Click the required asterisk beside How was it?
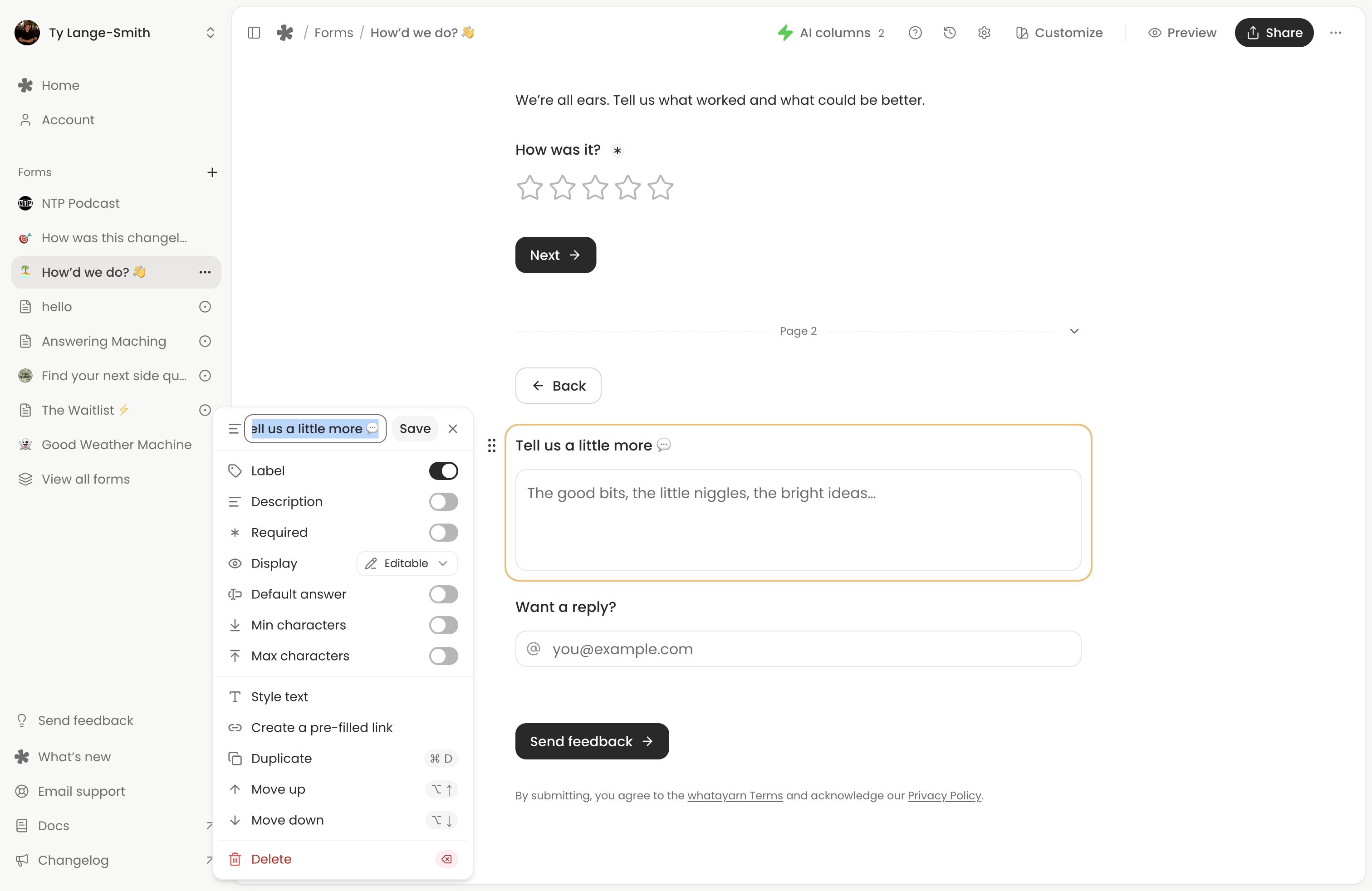This screenshot has width=1372, height=891. point(617,151)
